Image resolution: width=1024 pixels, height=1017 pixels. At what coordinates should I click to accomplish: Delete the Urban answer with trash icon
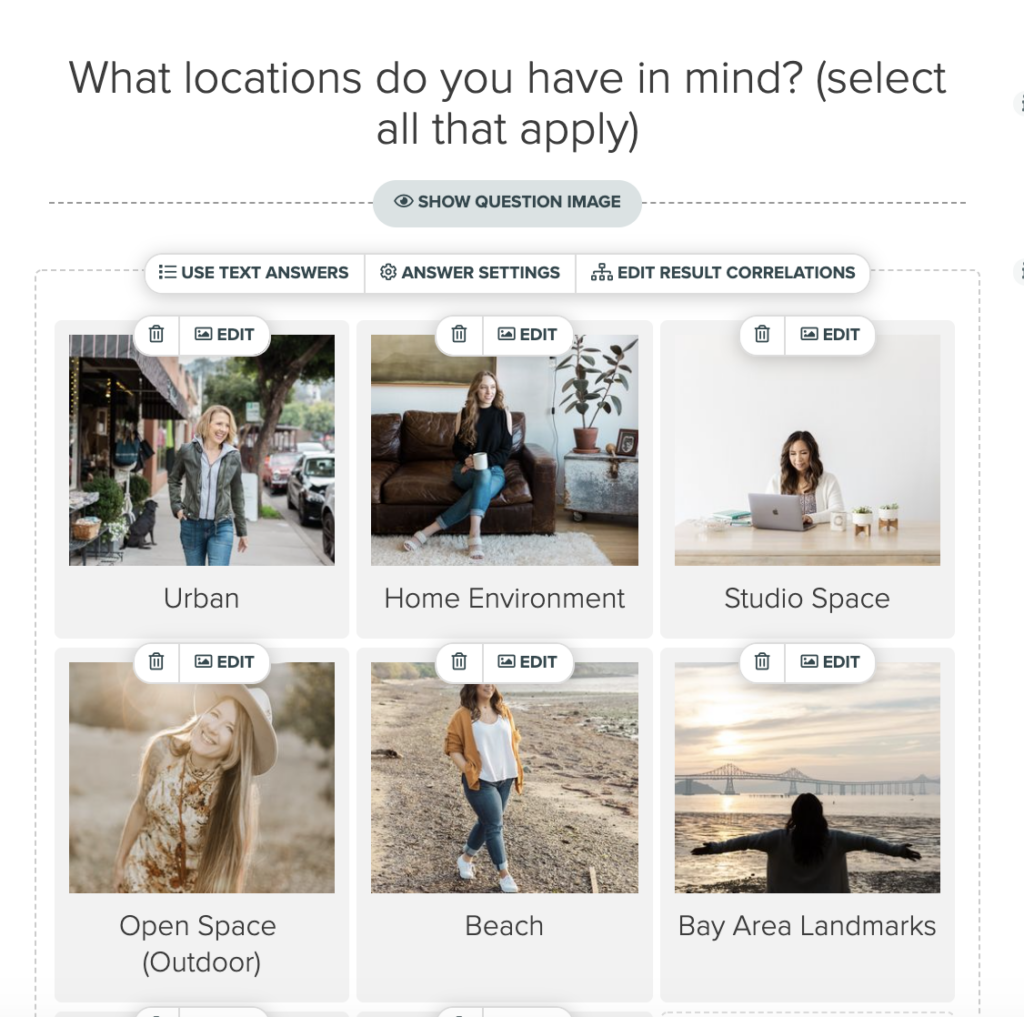pyautogui.click(x=157, y=334)
